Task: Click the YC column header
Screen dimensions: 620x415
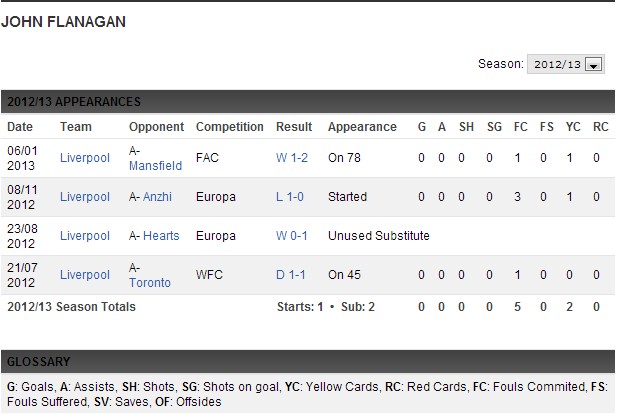Action: point(573,127)
